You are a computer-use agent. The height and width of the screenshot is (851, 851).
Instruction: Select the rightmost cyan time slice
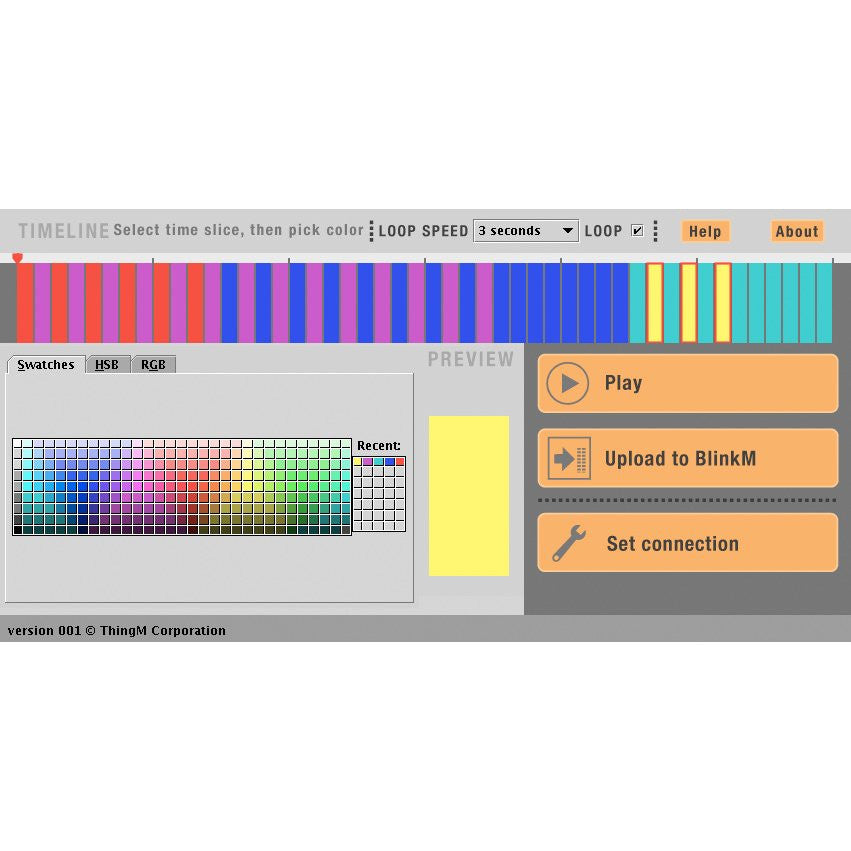point(824,302)
